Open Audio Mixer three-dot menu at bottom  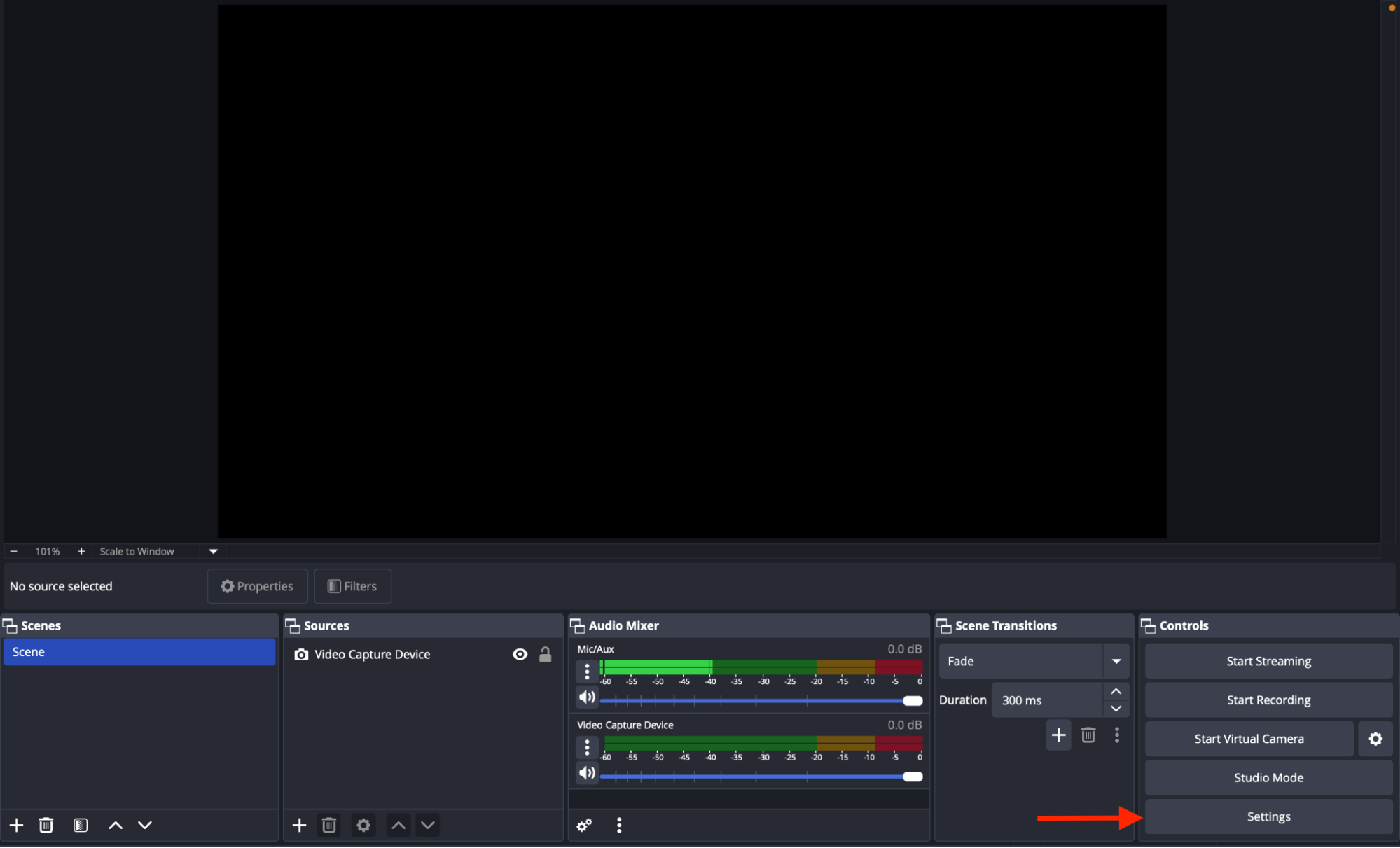coord(619,826)
